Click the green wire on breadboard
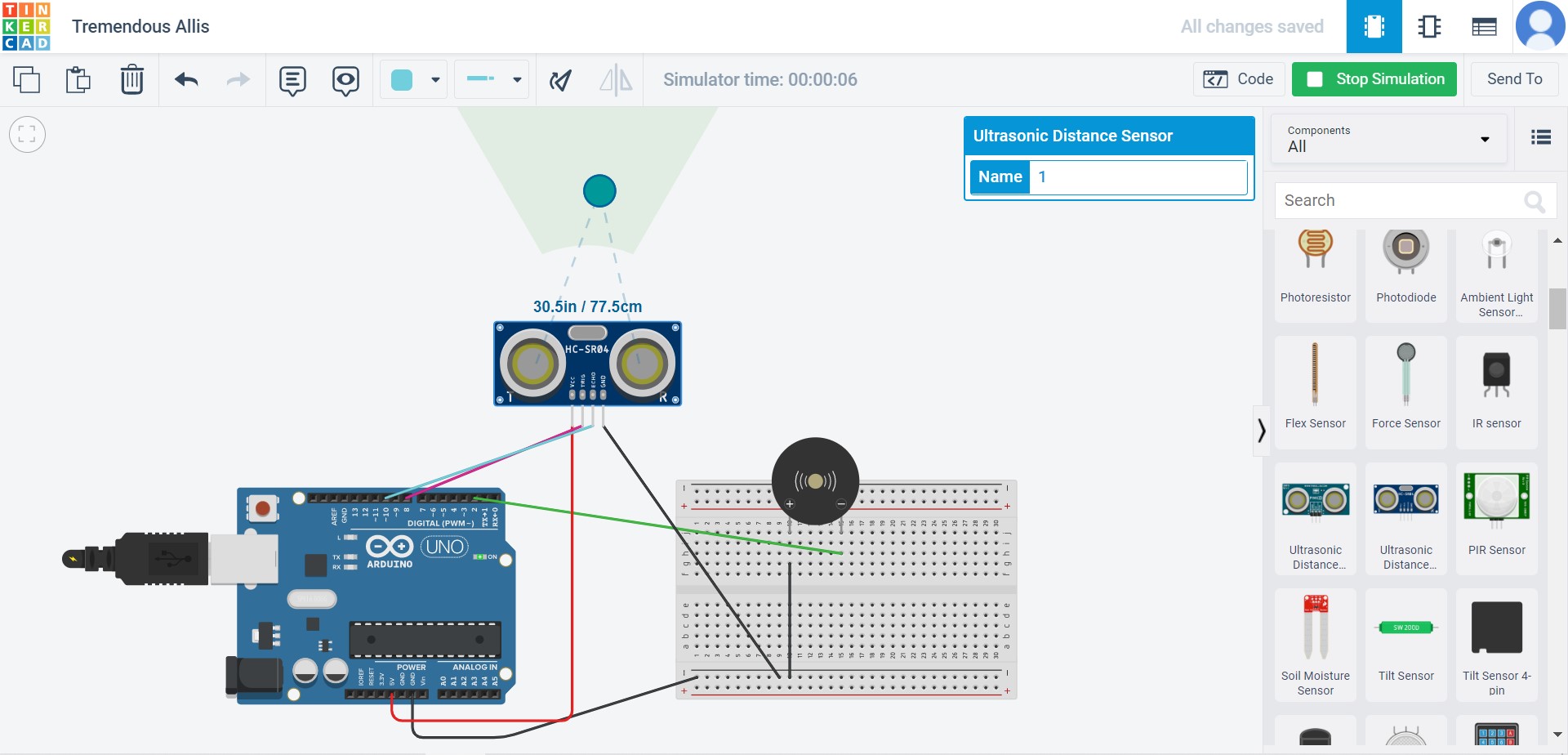 tap(657, 525)
